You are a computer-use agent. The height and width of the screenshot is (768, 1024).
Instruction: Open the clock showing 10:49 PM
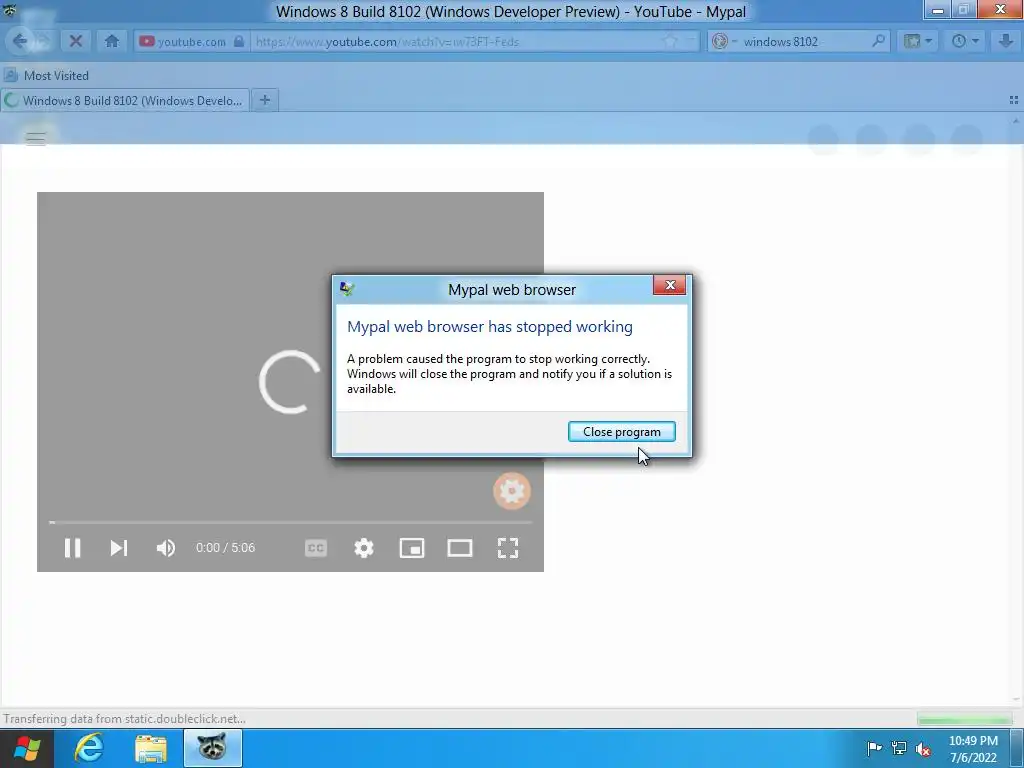[x=973, y=749]
